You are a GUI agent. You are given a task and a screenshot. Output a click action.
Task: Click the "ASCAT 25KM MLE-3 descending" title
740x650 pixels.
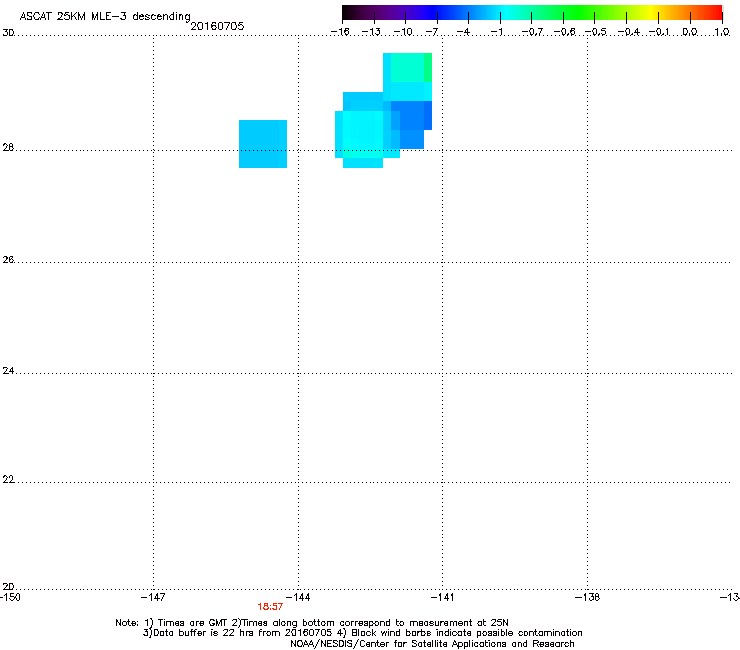pos(105,16)
